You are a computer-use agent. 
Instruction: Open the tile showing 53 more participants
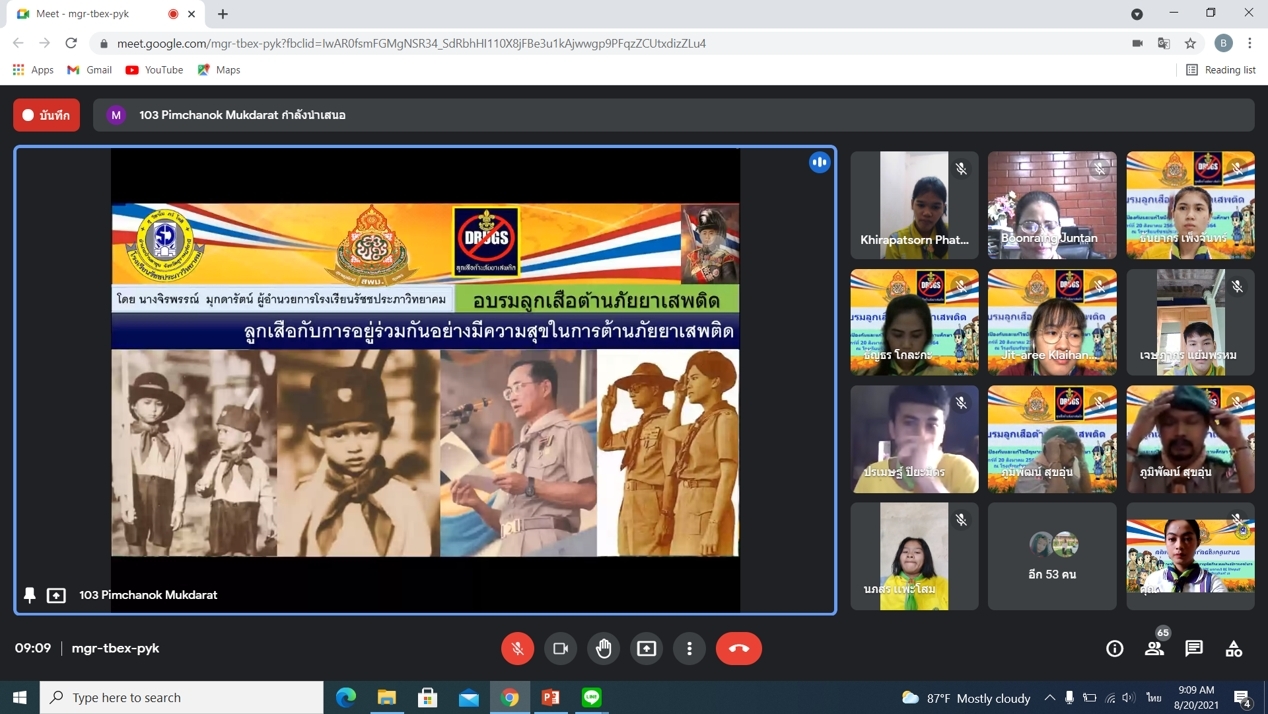click(1052, 556)
